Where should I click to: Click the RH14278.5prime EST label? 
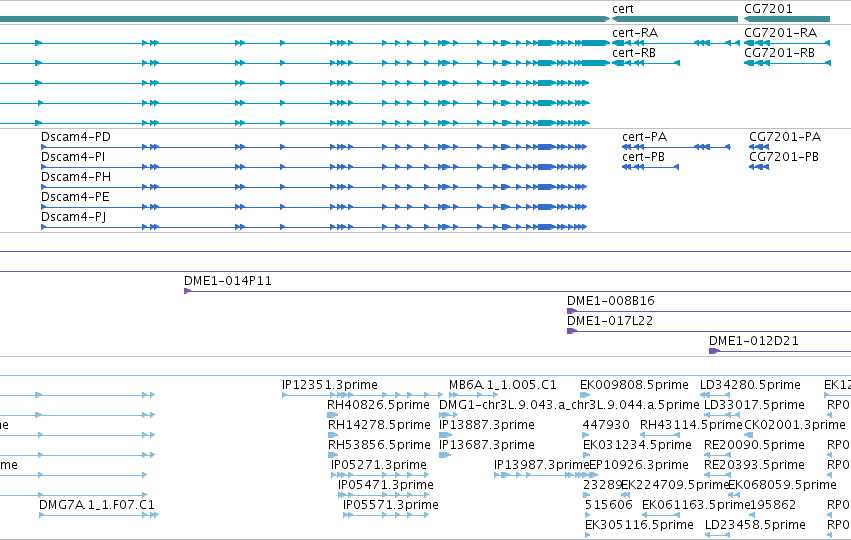(x=379, y=425)
